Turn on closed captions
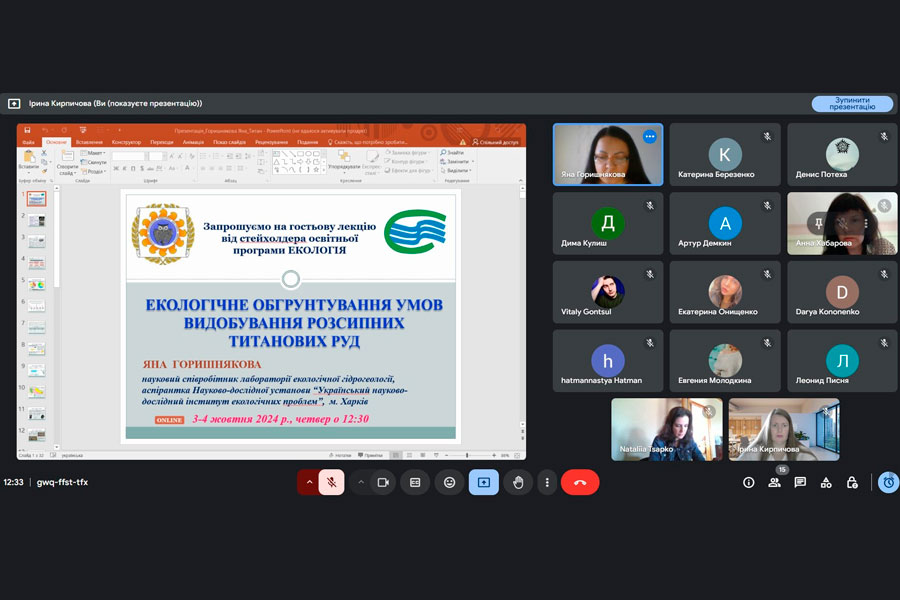 (x=415, y=482)
